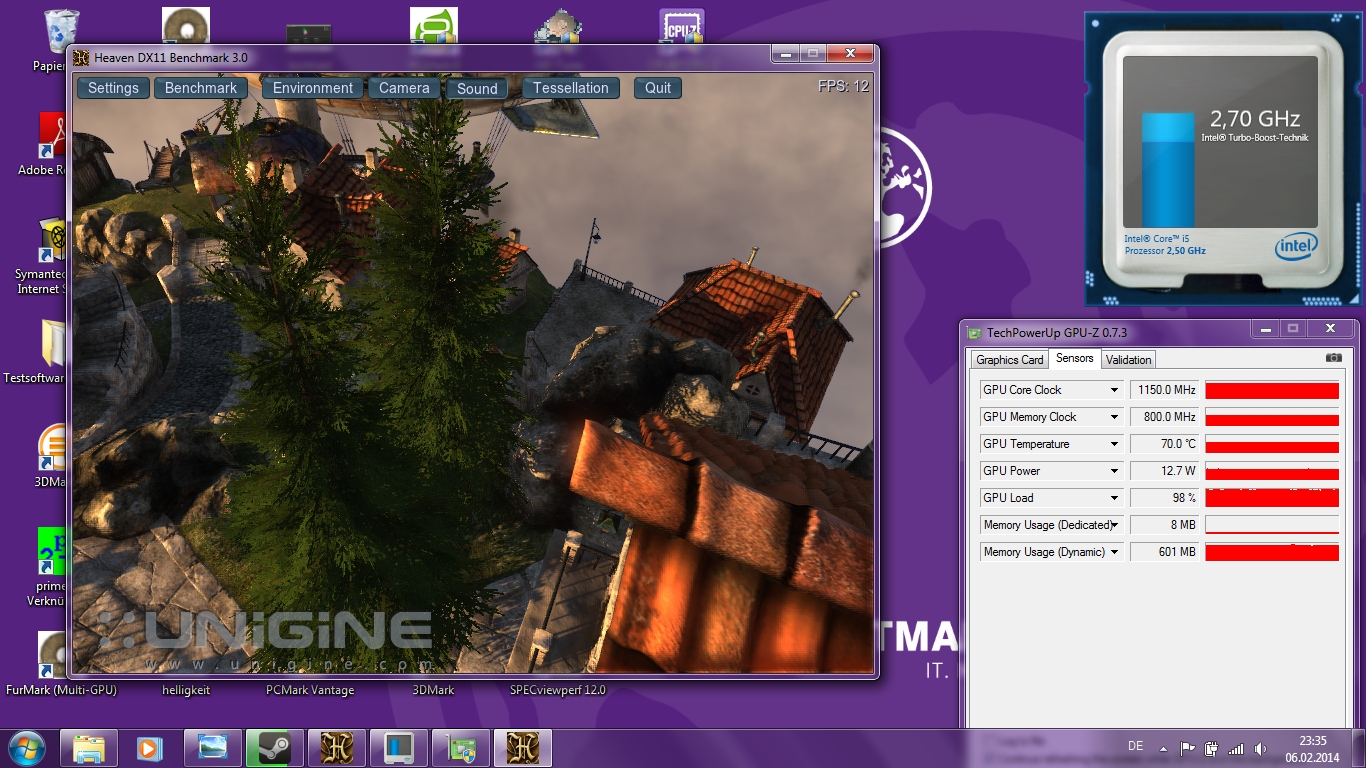Open the PCMark Vantage desktop shortcut label
The width and height of the screenshot is (1366, 768).
(x=310, y=690)
